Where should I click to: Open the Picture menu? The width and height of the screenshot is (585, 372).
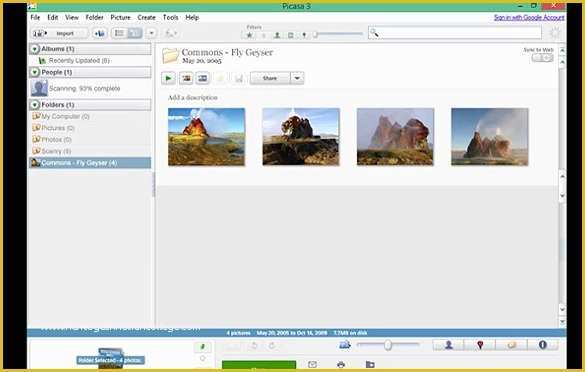click(x=121, y=18)
